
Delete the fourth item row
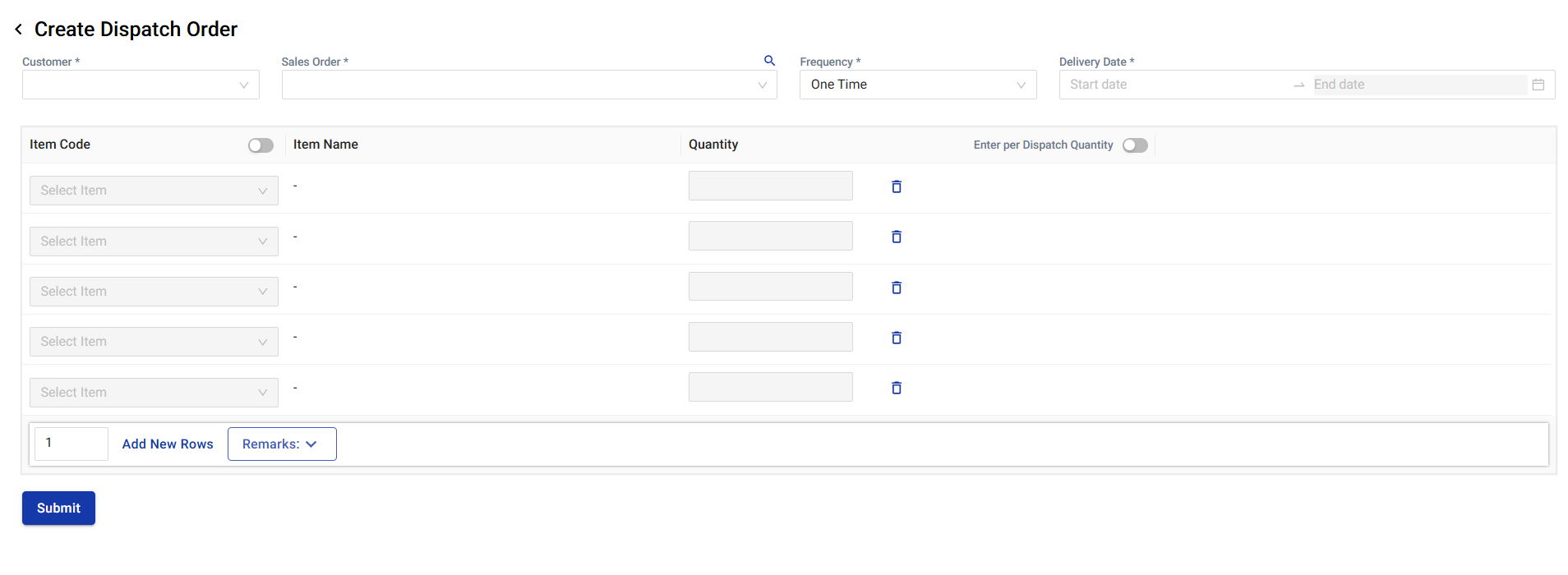point(897,338)
